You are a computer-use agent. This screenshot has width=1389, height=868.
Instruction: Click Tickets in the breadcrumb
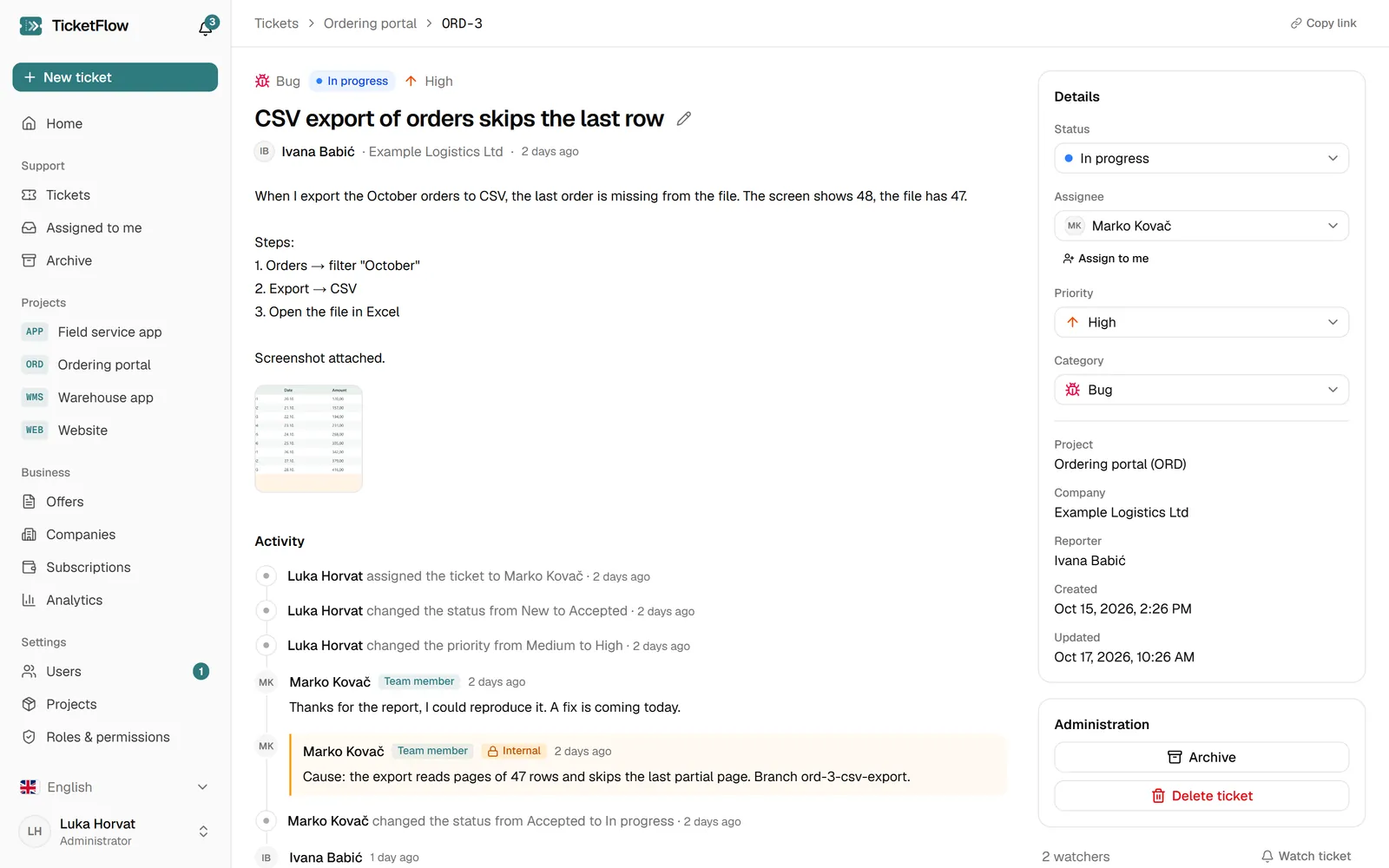coord(276,23)
